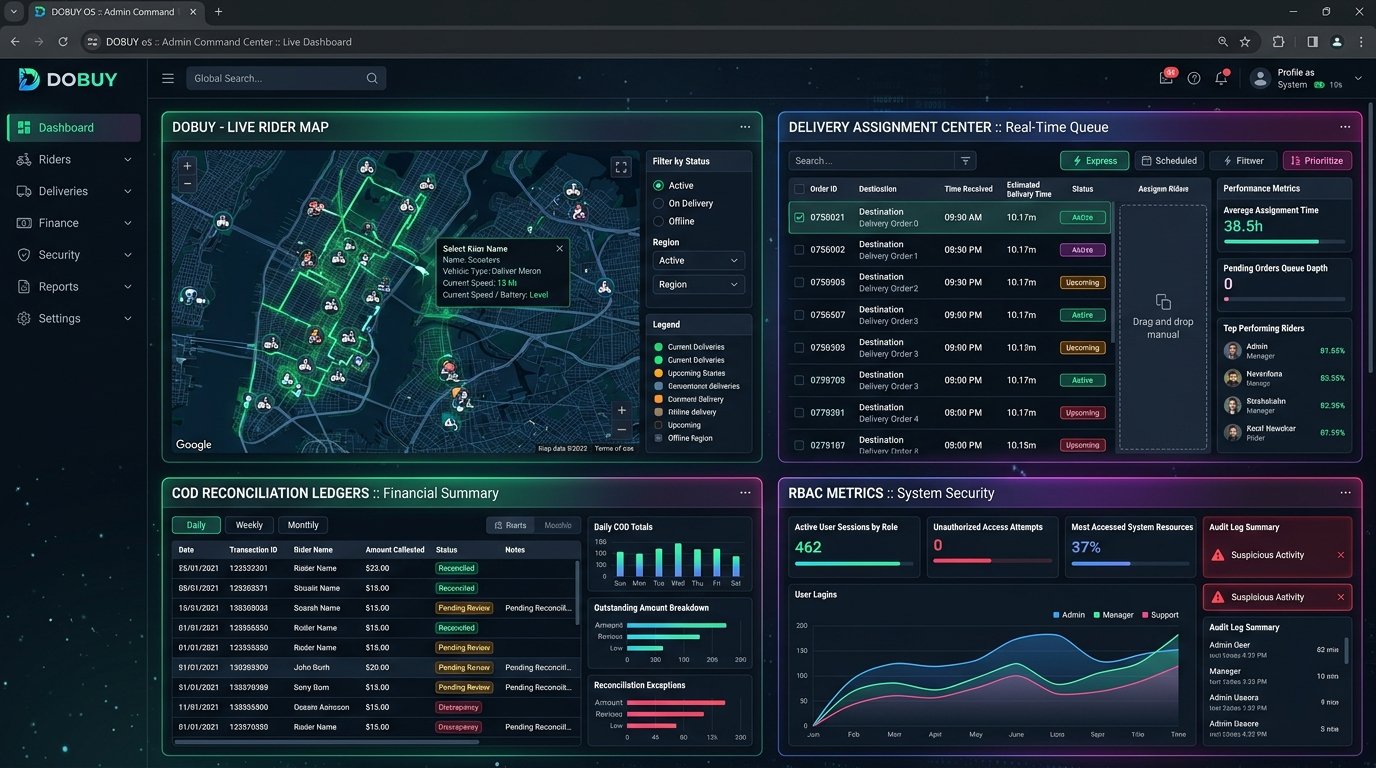This screenshot has width=1376, height=768.
Task: Click the Fittwer button
Action: [1243, 160]
